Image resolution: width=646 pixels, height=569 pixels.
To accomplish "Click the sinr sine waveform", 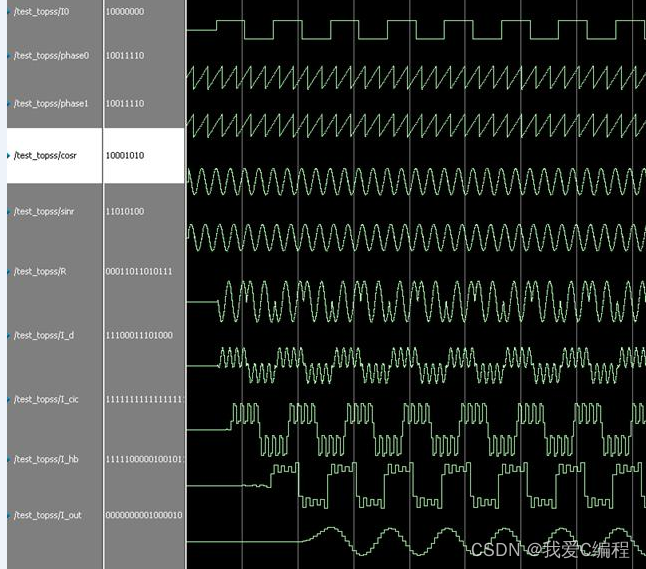I will point(416,237).
